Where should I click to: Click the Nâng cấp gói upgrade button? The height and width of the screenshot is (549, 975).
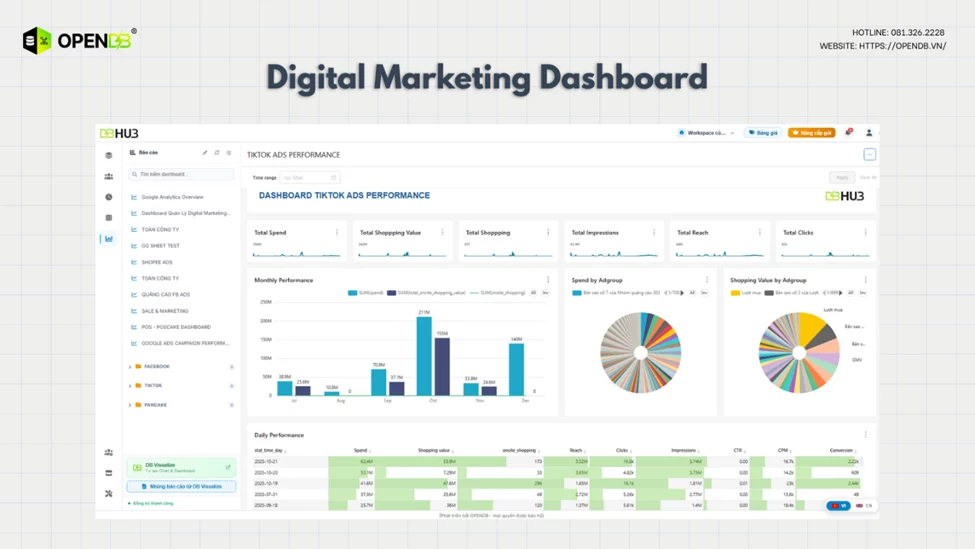pos(811,132)
